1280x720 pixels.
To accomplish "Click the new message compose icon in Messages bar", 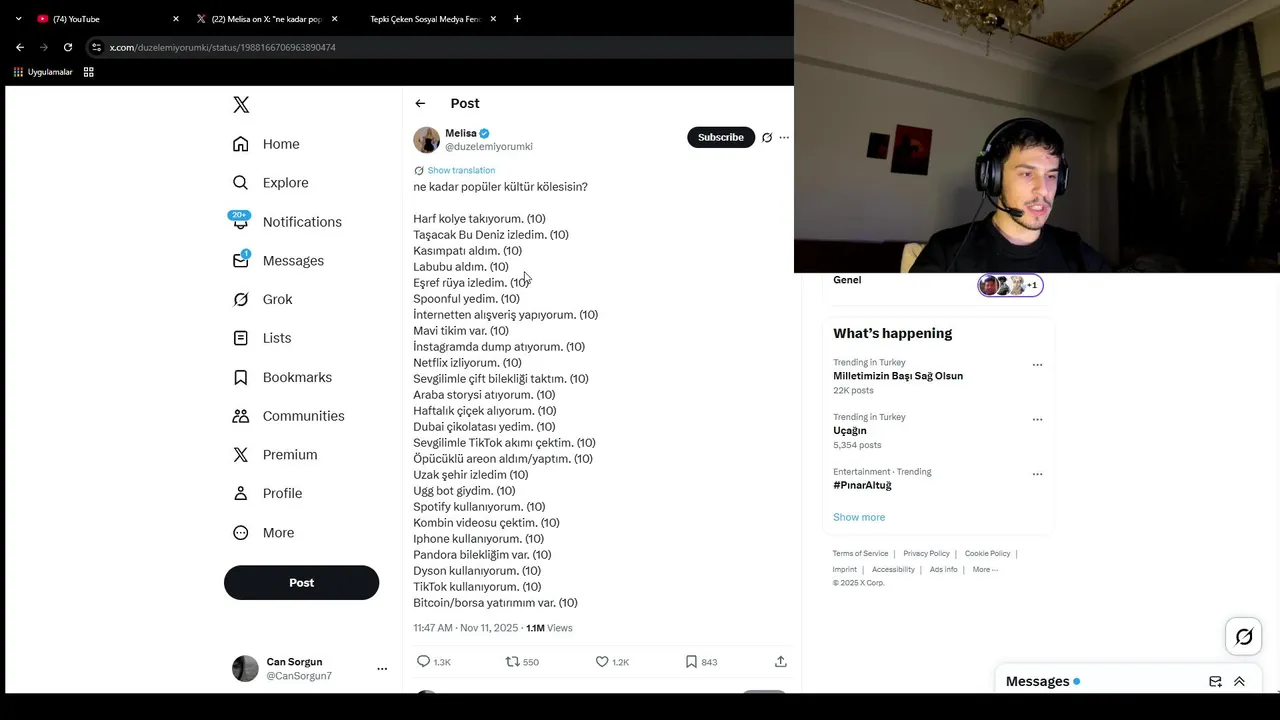I will pos(1215,682).
